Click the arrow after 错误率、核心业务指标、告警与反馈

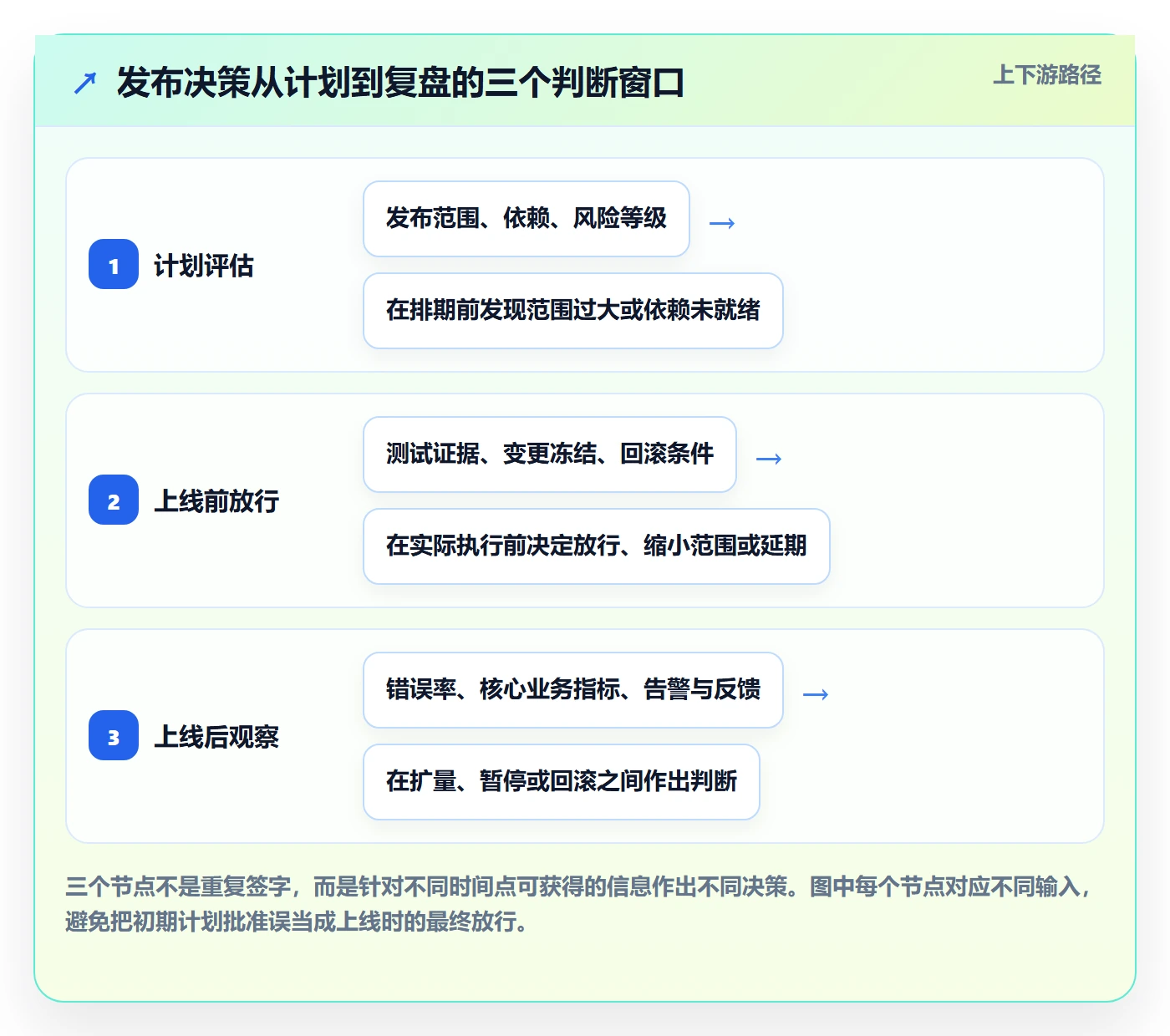816,694
